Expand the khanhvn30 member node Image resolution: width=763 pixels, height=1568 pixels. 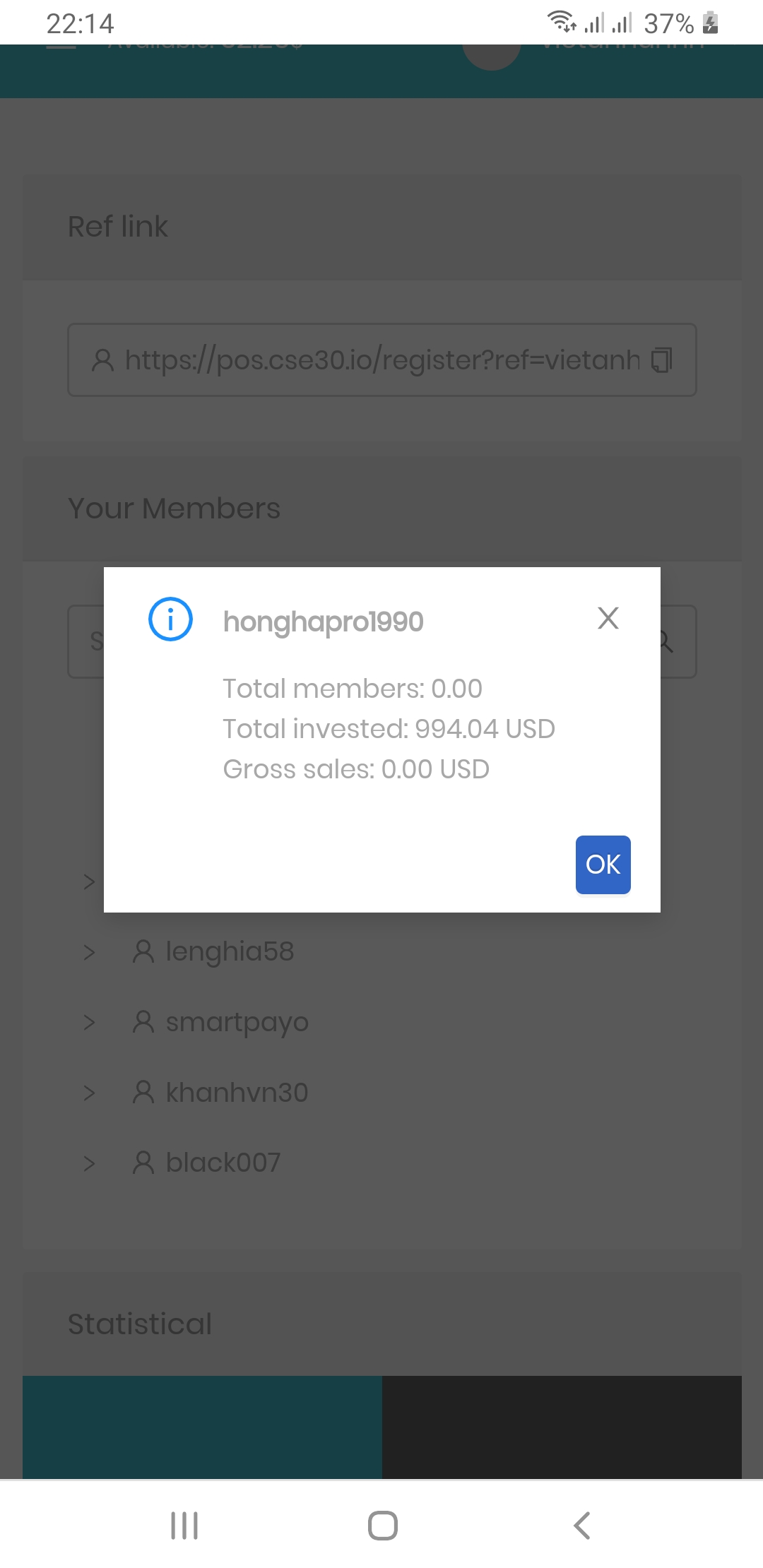coord(89,1093)
